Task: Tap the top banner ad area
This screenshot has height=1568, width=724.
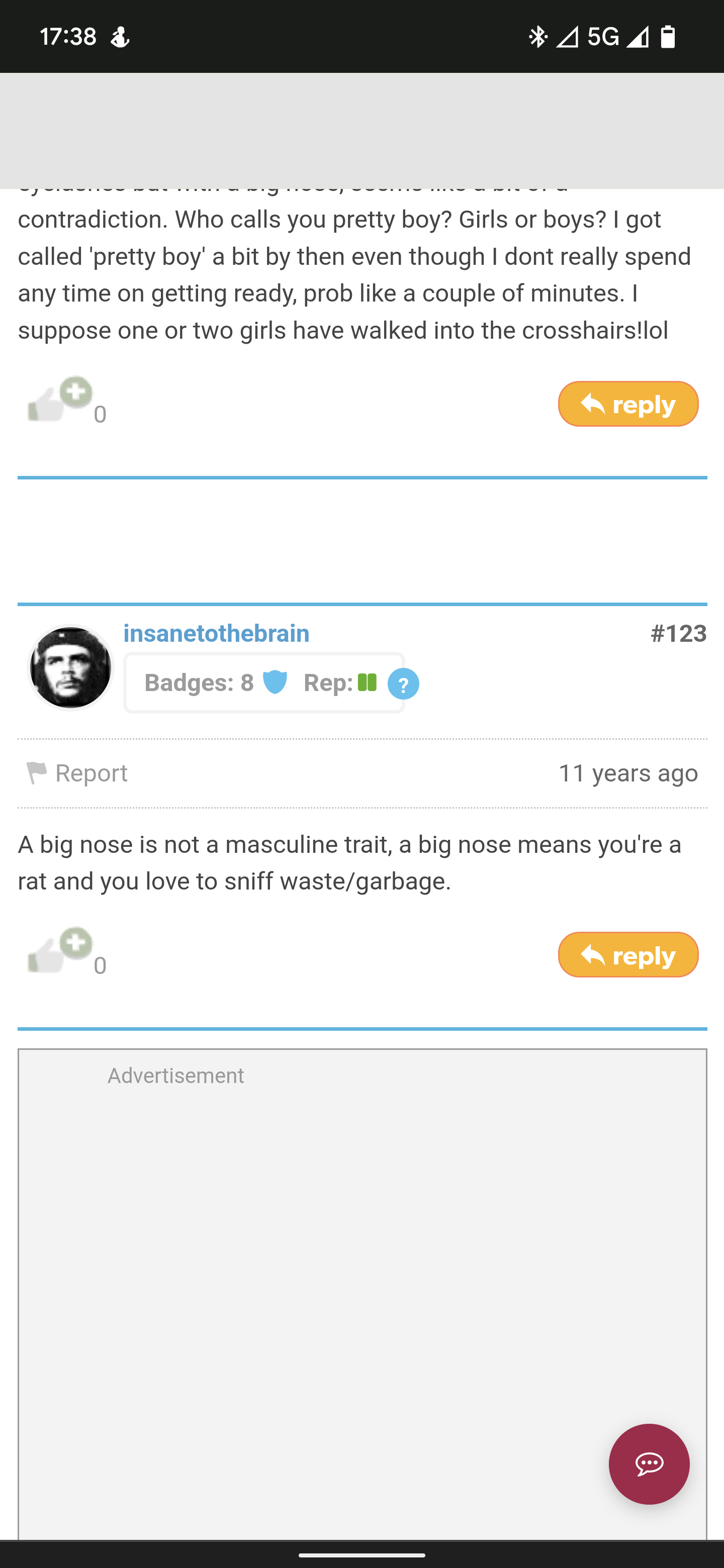Action: [x=363, y=130]
